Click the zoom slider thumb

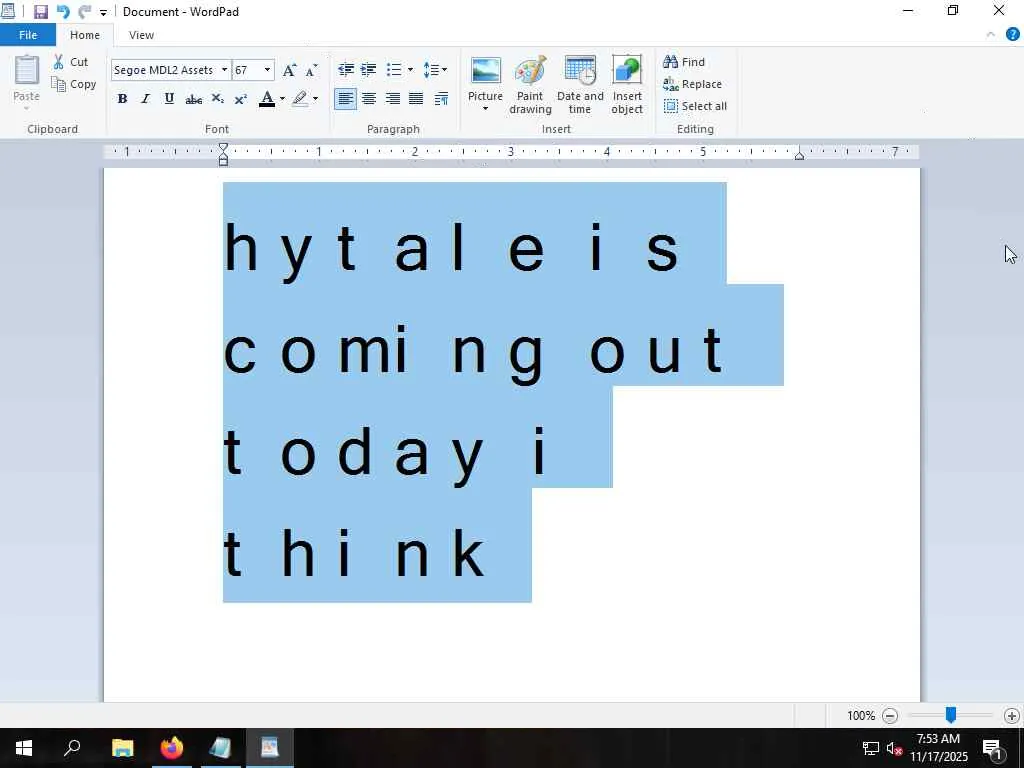coord(951,715)
